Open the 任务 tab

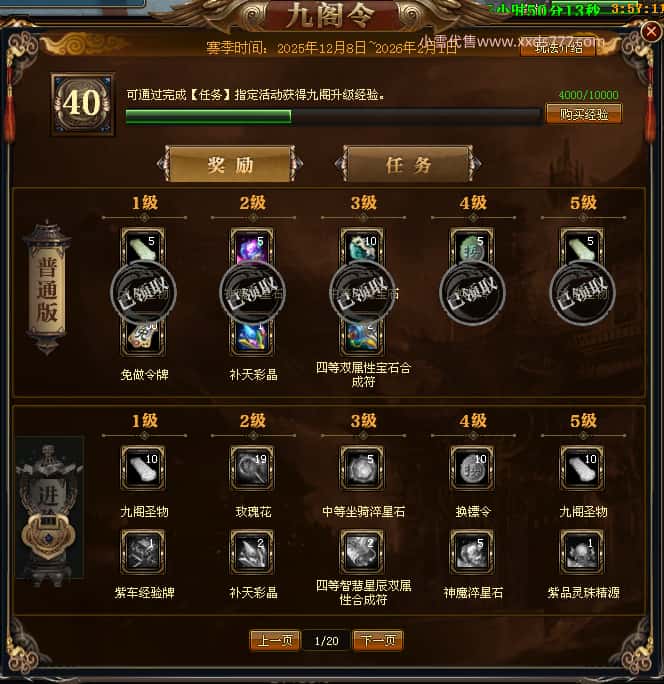pos(408,164)
